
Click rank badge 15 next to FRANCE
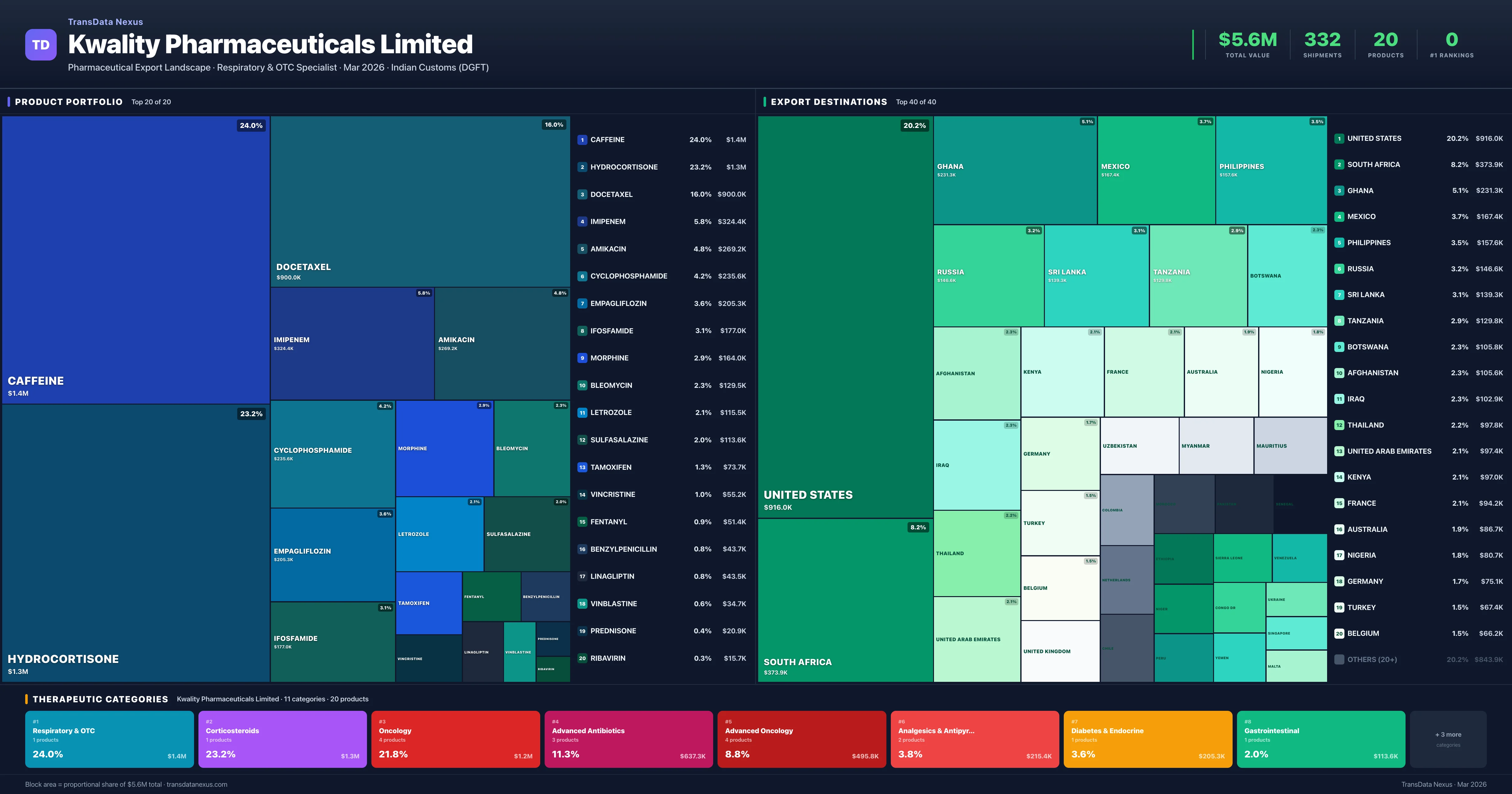[x=1340, y=503]
